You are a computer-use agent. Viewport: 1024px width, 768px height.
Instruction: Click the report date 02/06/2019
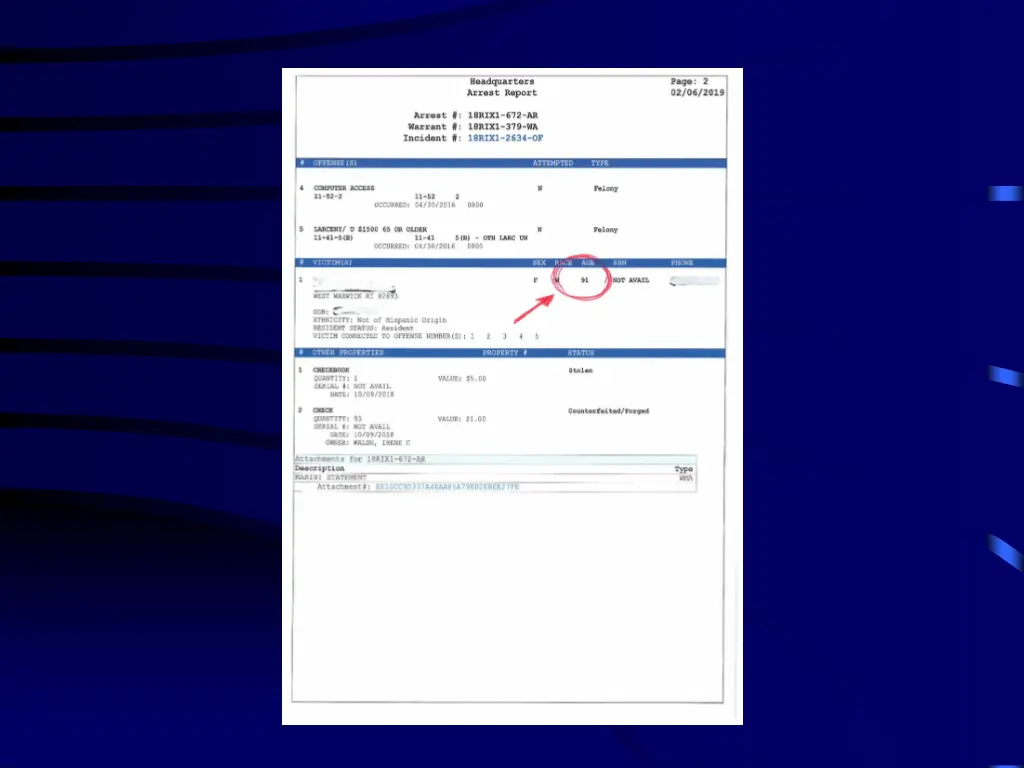coord(697,93)
